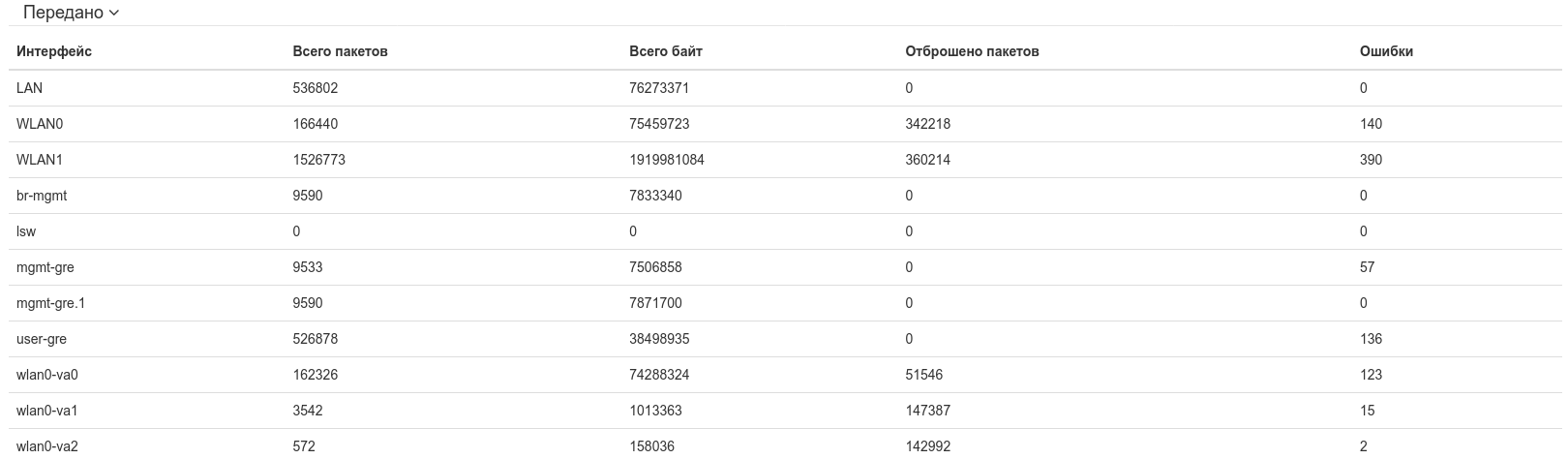1568x459 pixels.
Task: Click the wlan0-va2 interface cell
Action: [x=46, y=446]
